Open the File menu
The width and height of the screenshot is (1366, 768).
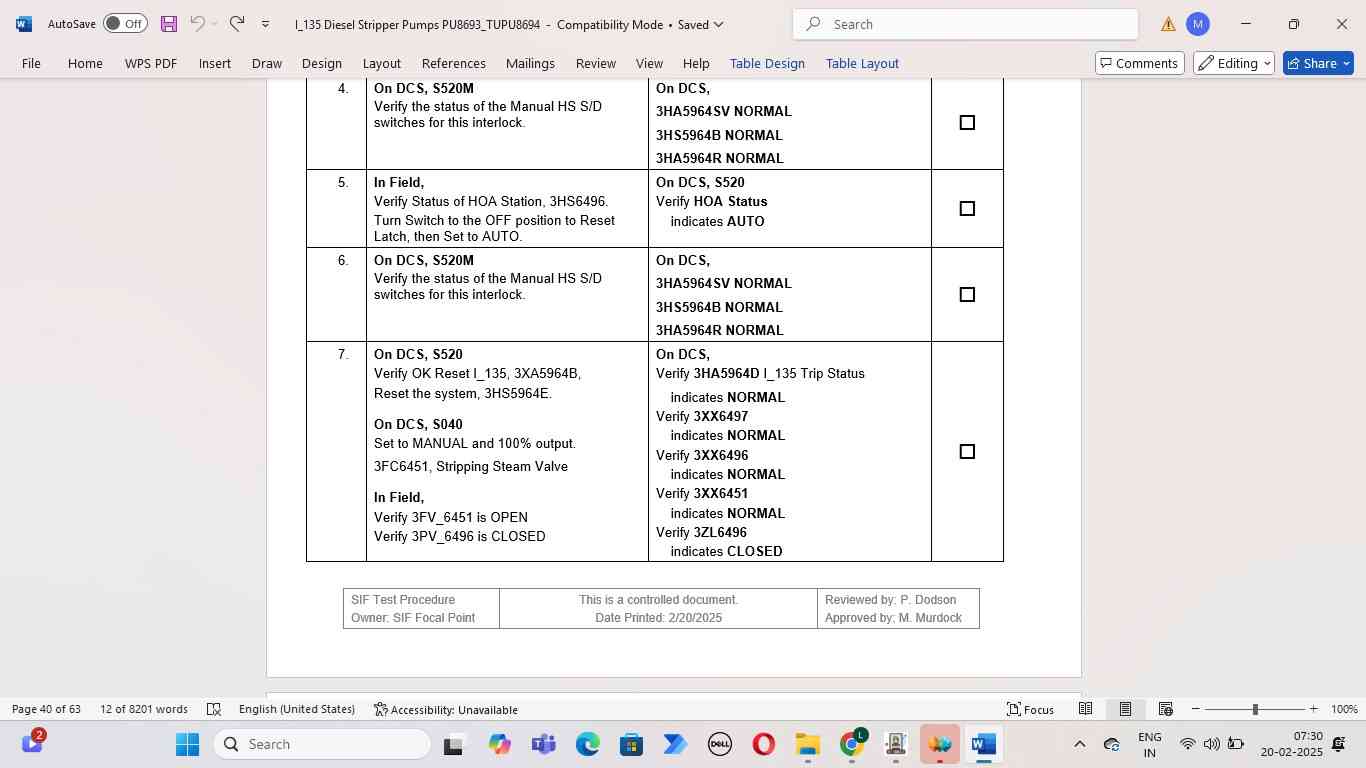[31, 63]
